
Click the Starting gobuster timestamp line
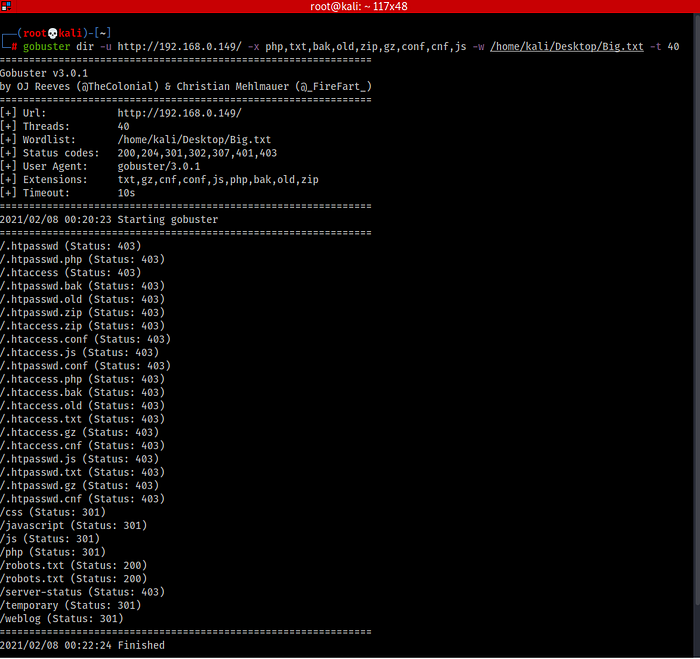tap(109, 219)
